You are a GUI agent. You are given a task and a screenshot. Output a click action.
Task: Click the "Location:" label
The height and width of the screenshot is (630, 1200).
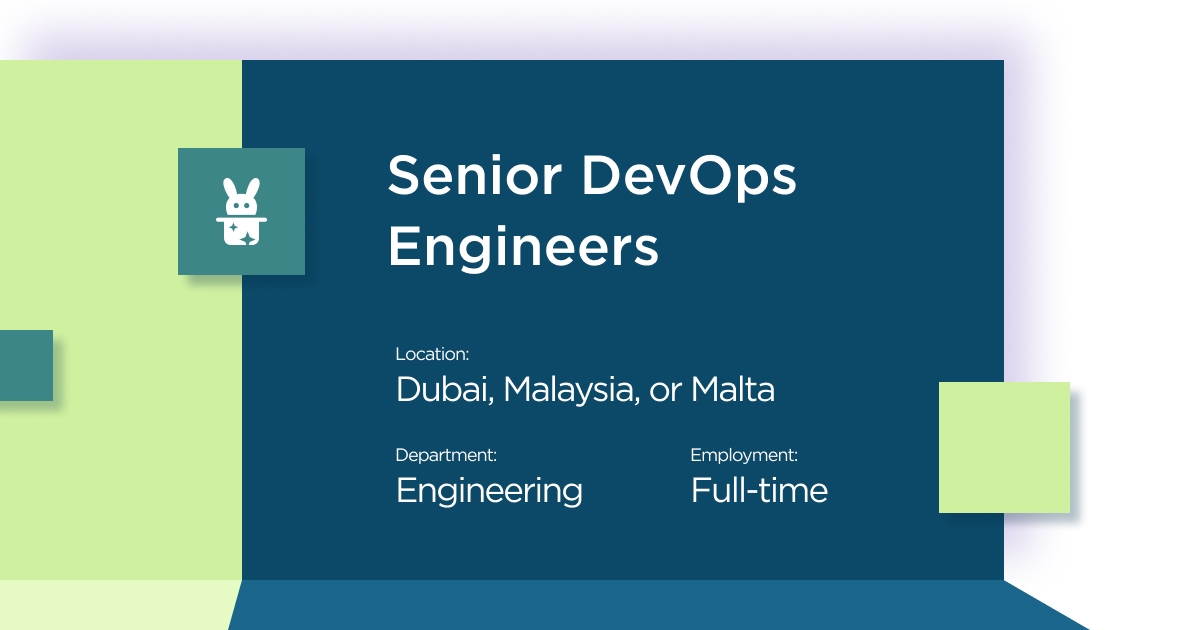coord(432,354)
